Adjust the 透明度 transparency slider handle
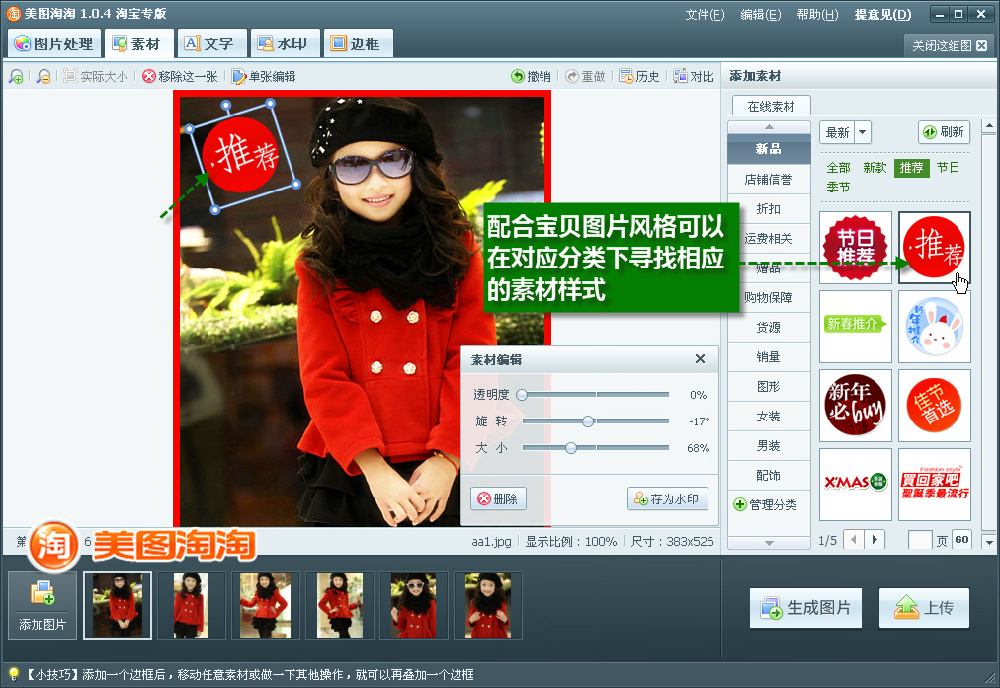 click(522, 395)
